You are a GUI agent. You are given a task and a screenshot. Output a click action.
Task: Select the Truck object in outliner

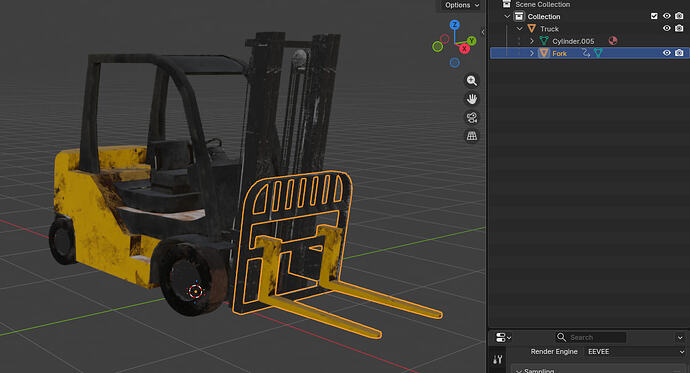tap(549, 29)
